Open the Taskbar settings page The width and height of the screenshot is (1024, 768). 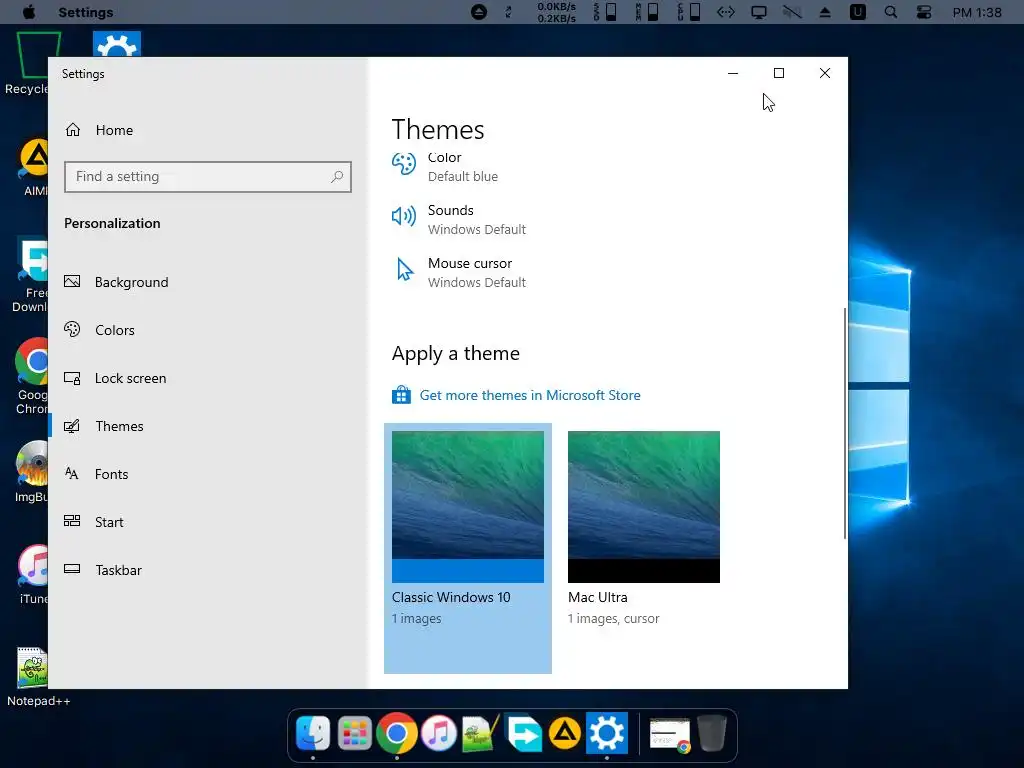pos(118,570)
